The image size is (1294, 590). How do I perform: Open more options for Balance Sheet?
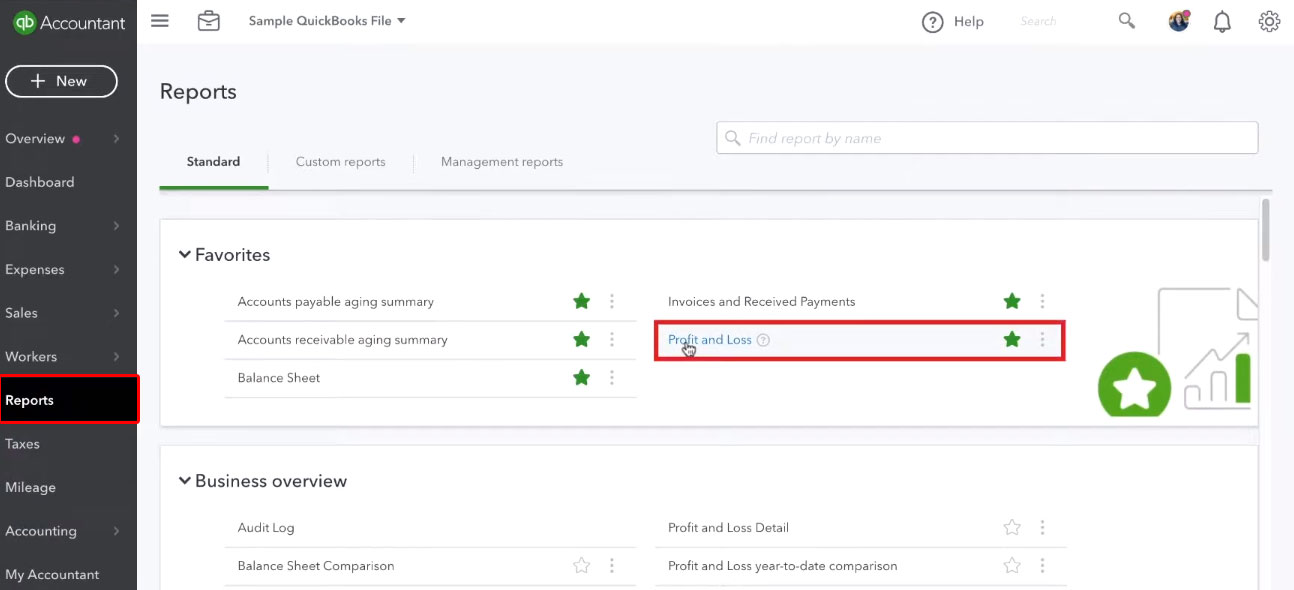click(x=612, y=378)
